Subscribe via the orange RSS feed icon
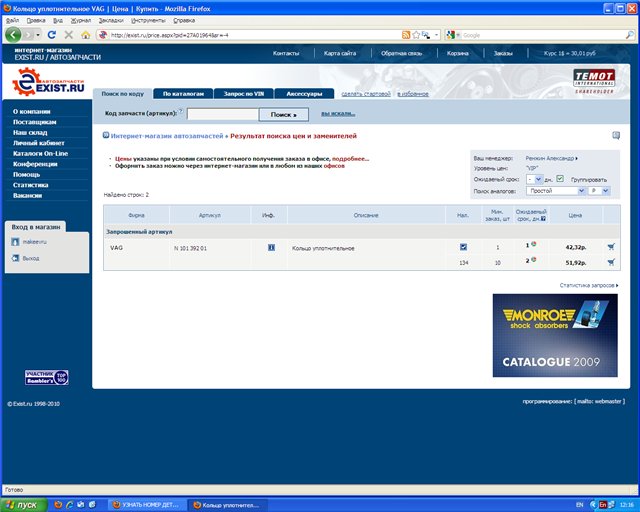The image size is (640, 512). click(x=406, y=35)
